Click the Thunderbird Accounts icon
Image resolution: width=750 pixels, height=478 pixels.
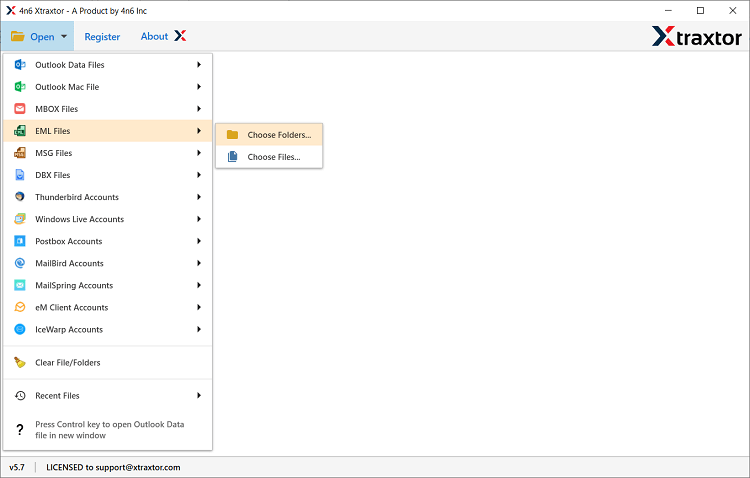pos(20,197)
